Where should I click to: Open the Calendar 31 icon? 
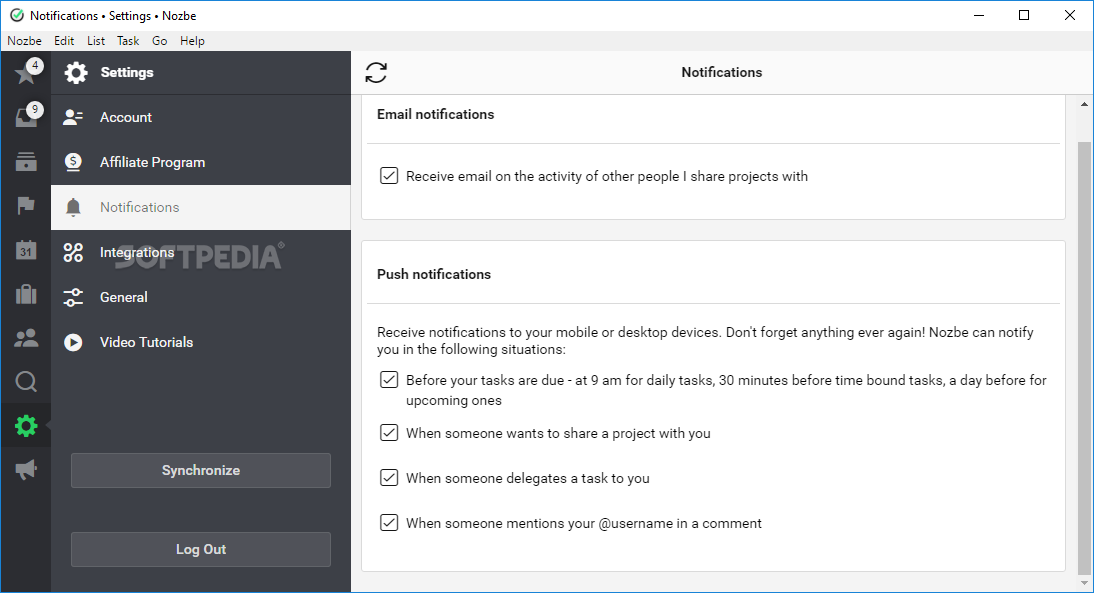coord(27,250)
